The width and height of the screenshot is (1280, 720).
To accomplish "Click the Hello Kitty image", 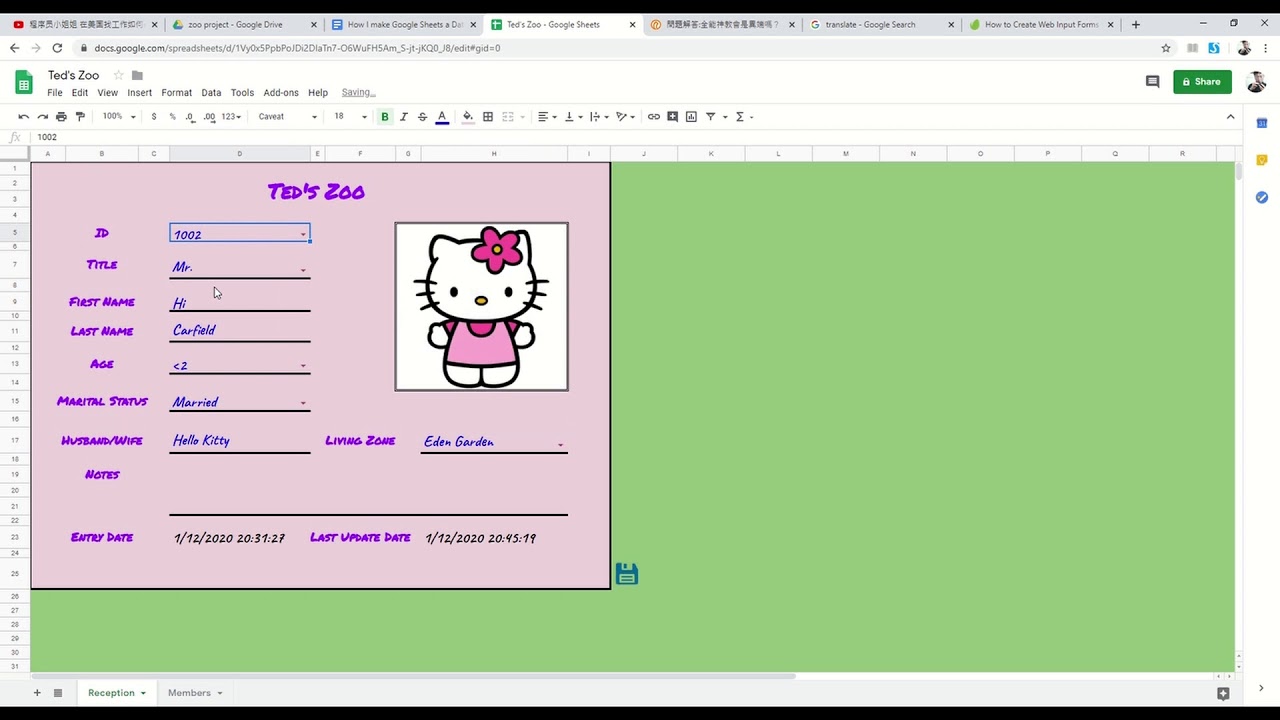I will (x=481, y=307).
